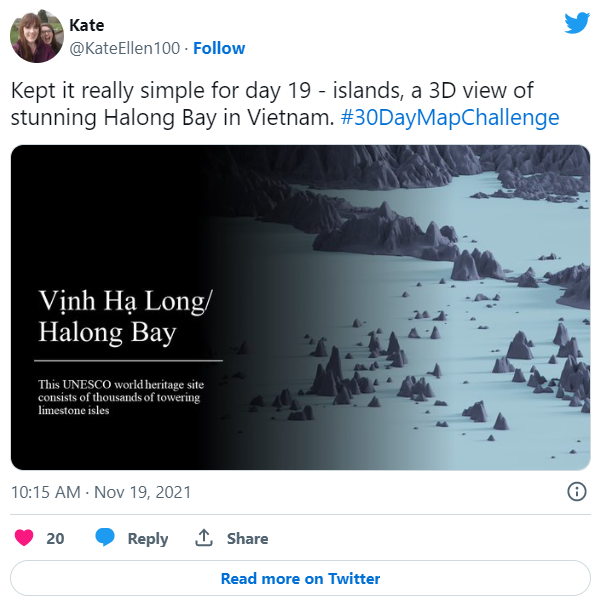Click the Share text label

coord(247,538)
